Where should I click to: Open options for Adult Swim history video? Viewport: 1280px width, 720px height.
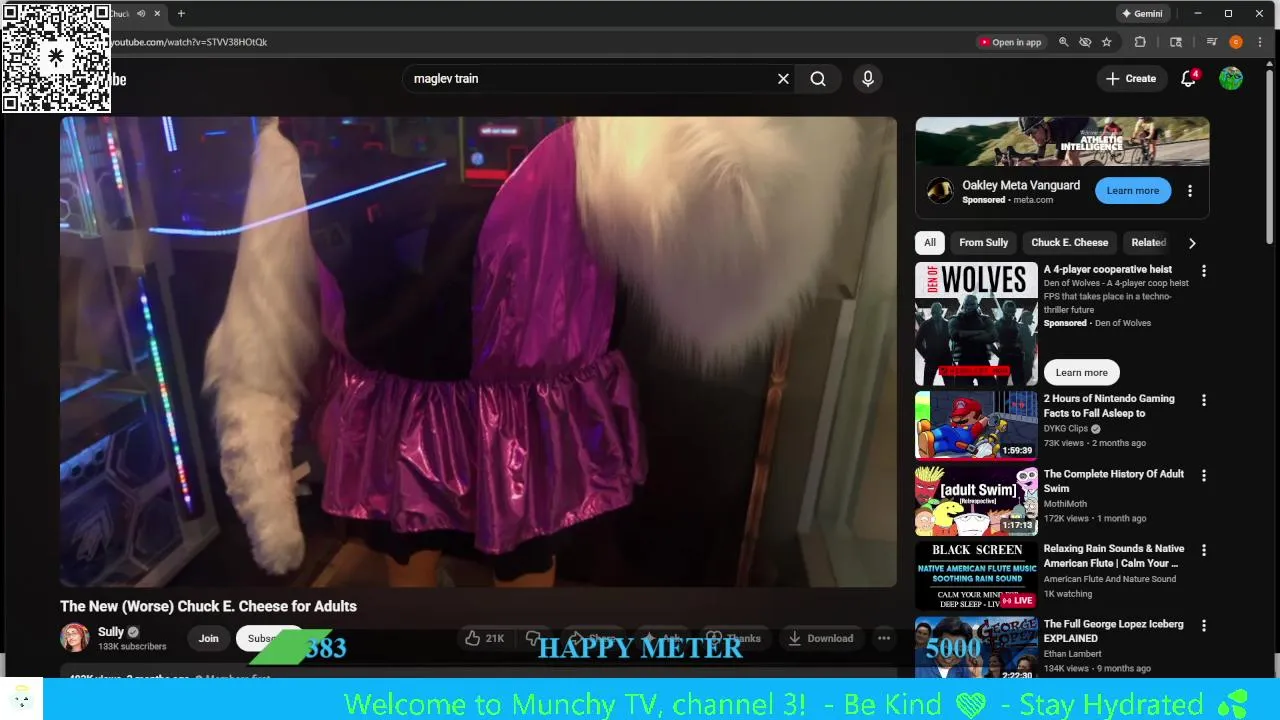pyautogui.click(x=1204, y=476)
